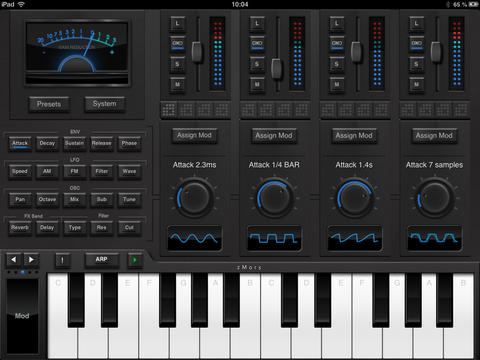This screenshot has height=360, width=480.
Task: Open the System settings menu
Action: tap(105, 104)
